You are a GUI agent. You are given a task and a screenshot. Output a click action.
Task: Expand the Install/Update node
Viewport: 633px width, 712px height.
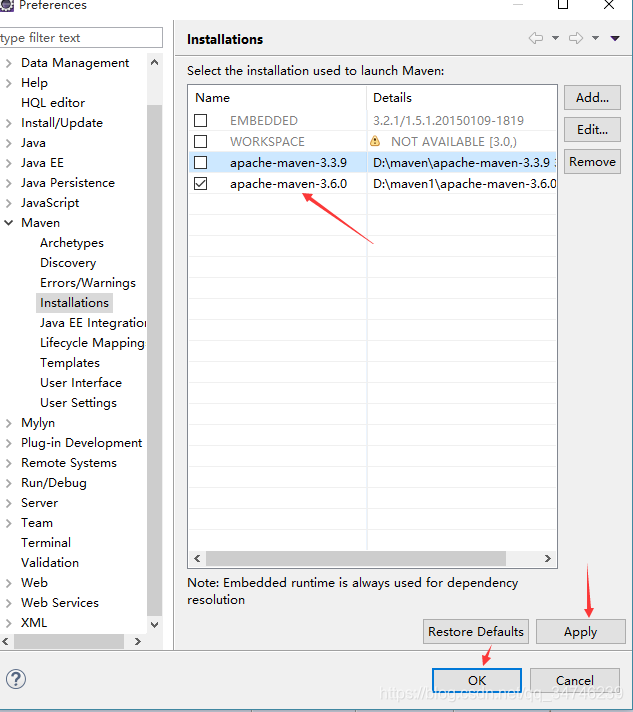coord(9,123)
